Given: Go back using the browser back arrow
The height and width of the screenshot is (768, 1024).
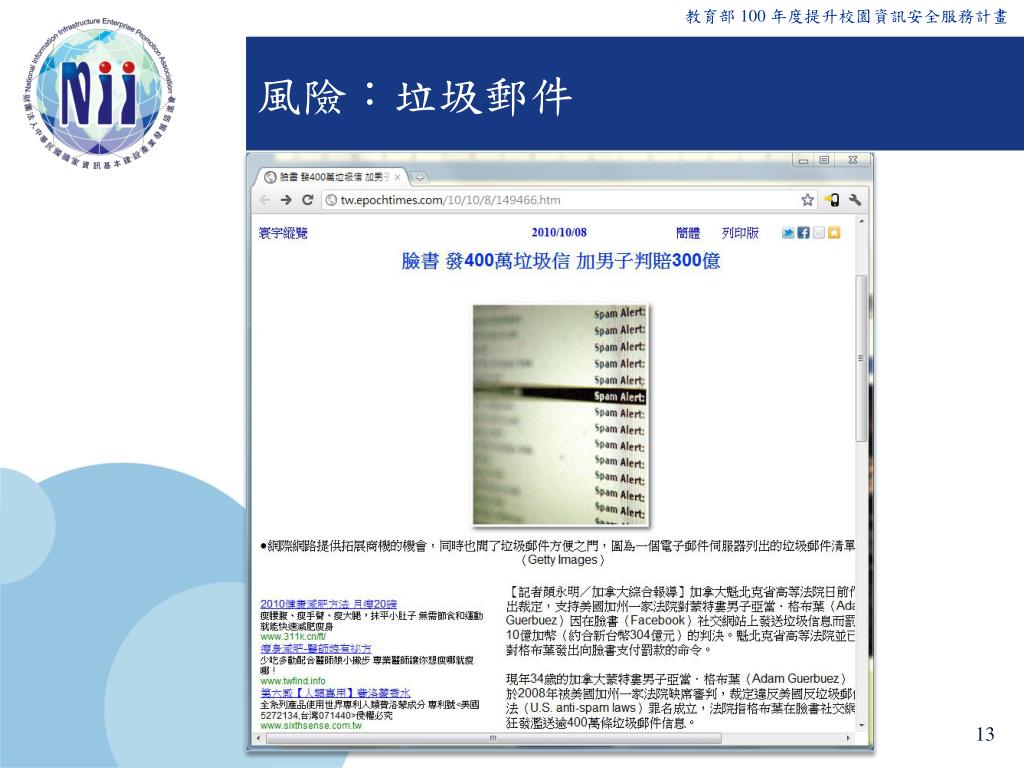Looking at the screenshot, I should click(x=264, y=200).
